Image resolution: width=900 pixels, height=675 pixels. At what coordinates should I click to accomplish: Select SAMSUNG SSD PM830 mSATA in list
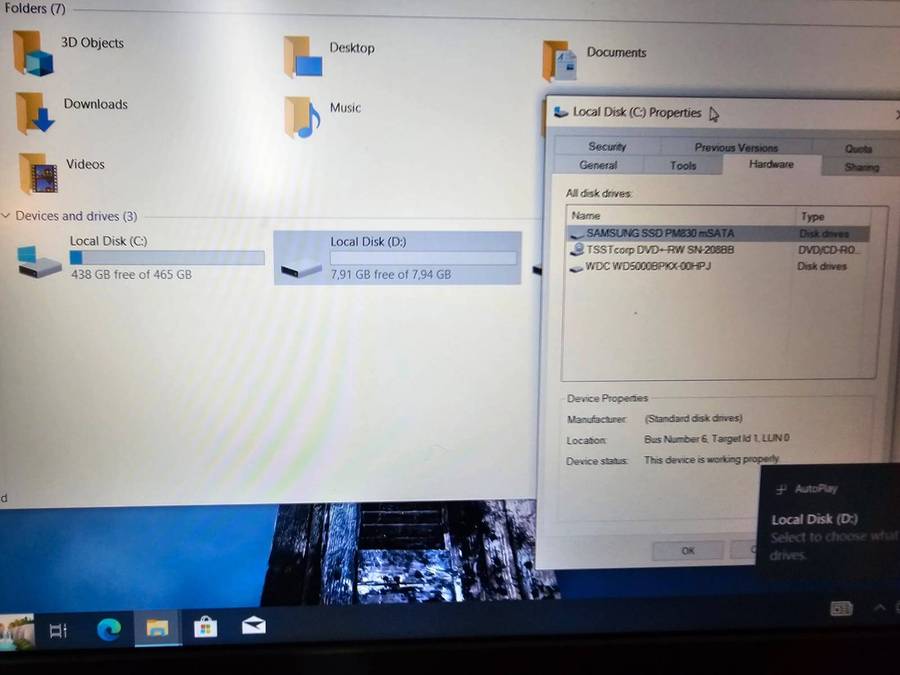click(660, 233)
